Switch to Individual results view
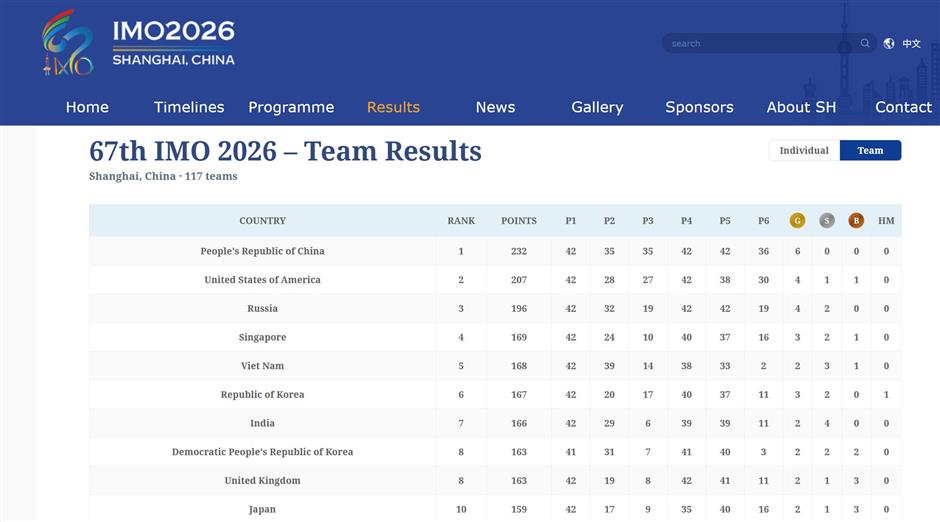Image resolution: width=940 pixels, height=522 pixels. pyautogui.click(x=804, y=150)
